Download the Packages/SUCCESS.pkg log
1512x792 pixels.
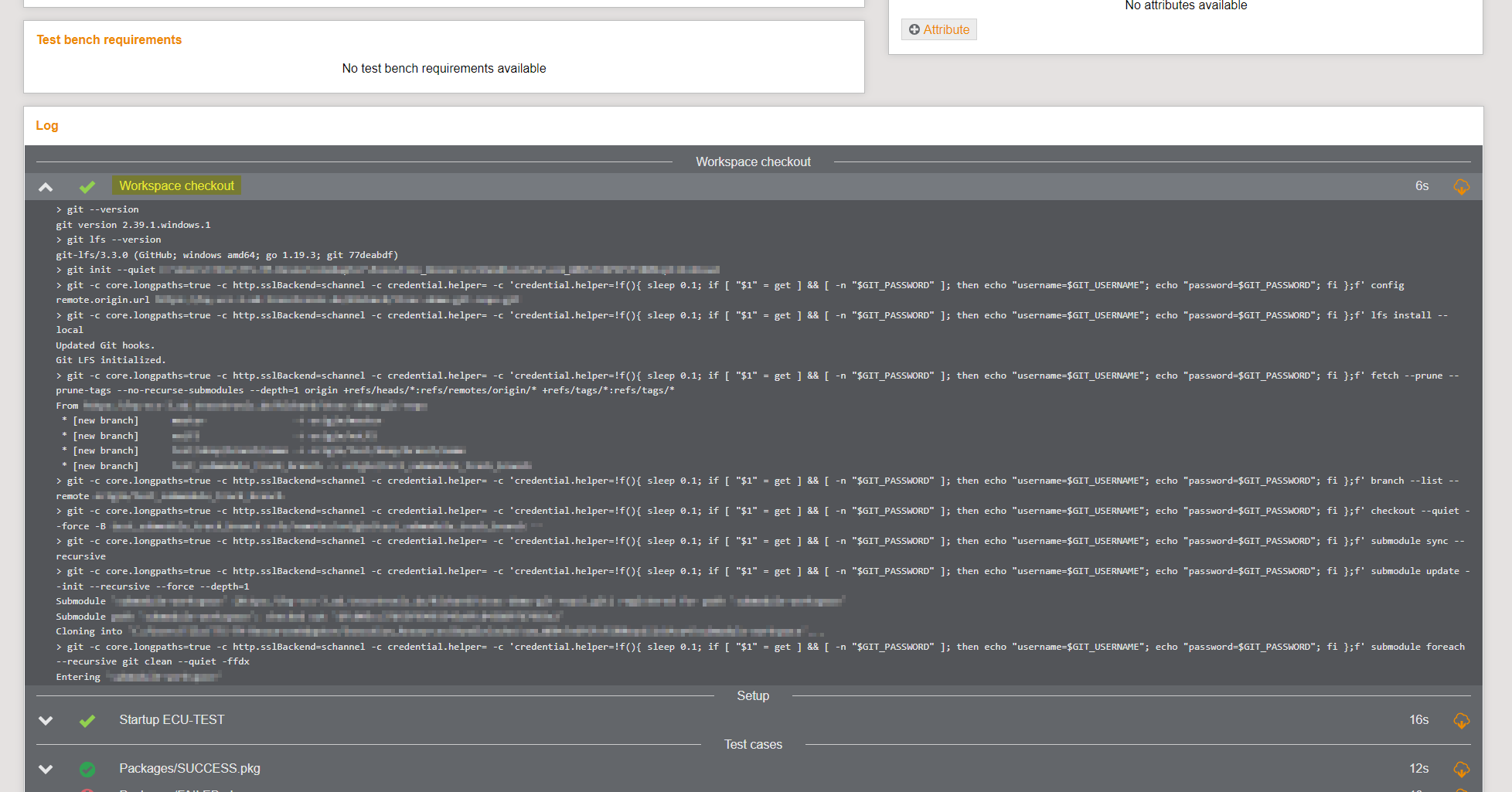coord(1461,770)
